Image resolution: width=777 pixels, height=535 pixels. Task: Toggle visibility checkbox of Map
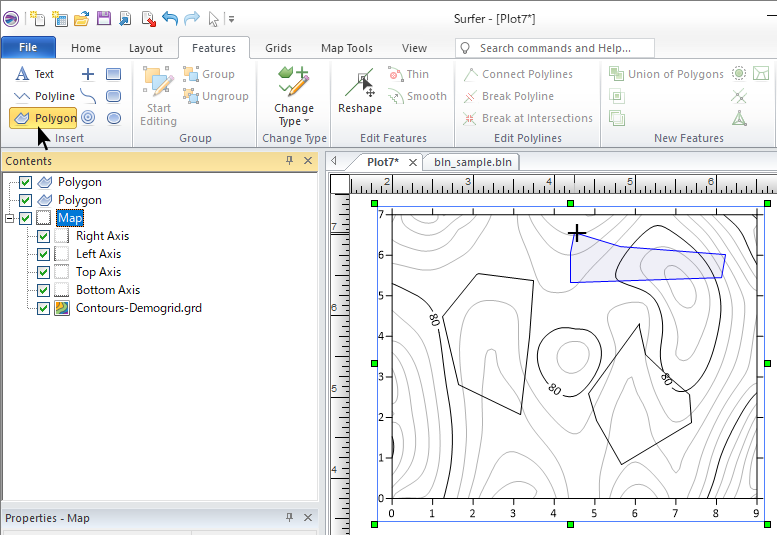tap(26, 218)
